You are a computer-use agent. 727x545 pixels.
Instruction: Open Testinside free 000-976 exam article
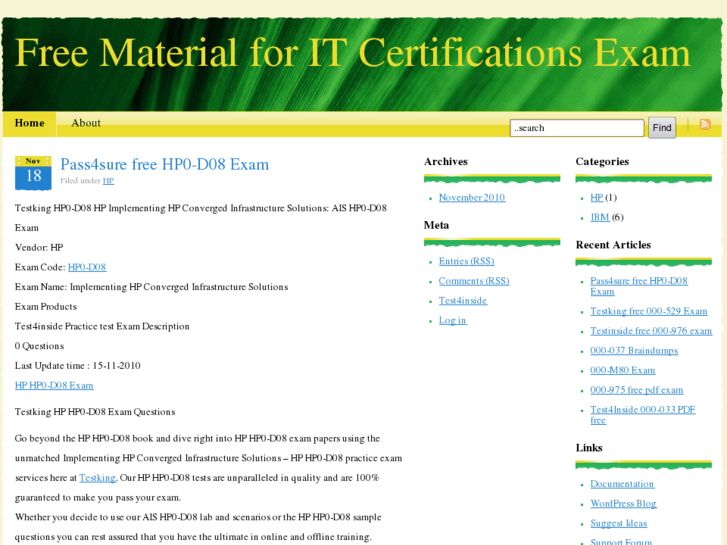click(x=651, y=331)
